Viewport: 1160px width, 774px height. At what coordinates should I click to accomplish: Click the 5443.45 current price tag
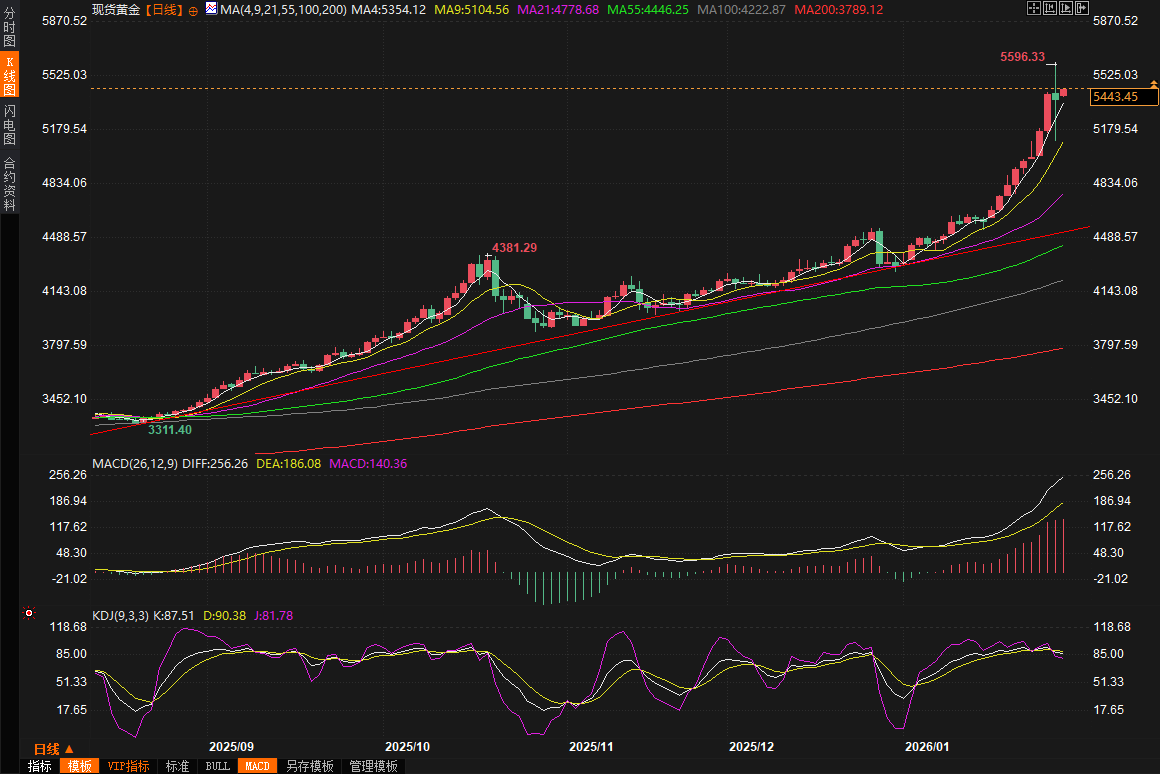tap(1115, 97)
